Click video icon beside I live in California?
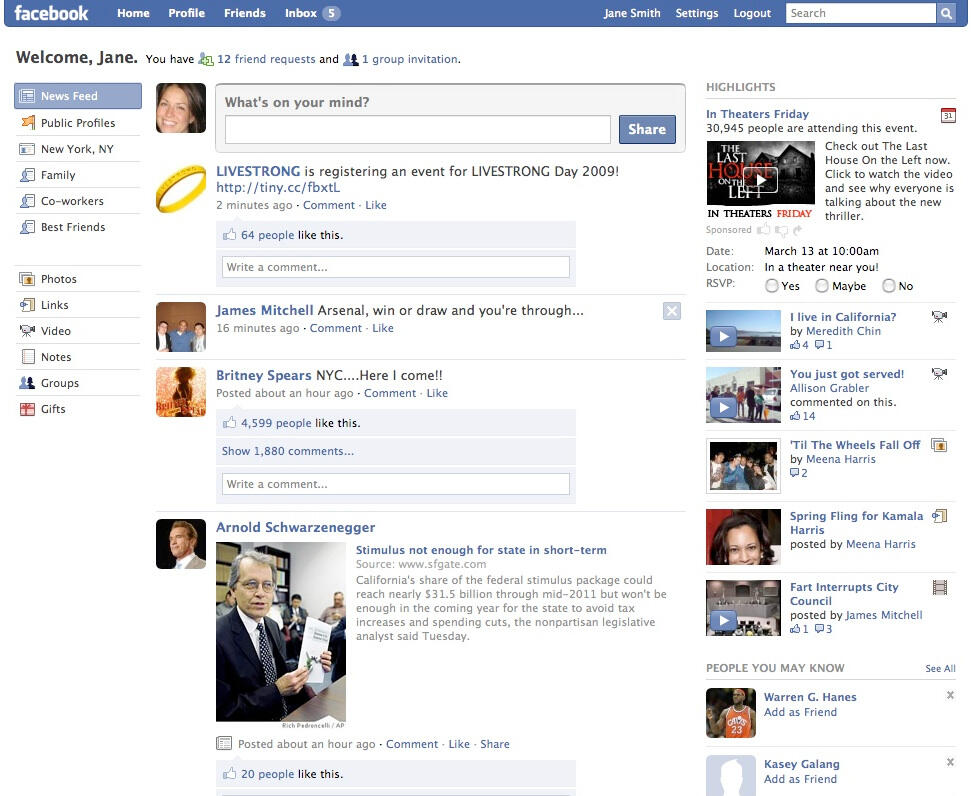The height and width of the screenshot is (796, 971). point(939,317)
